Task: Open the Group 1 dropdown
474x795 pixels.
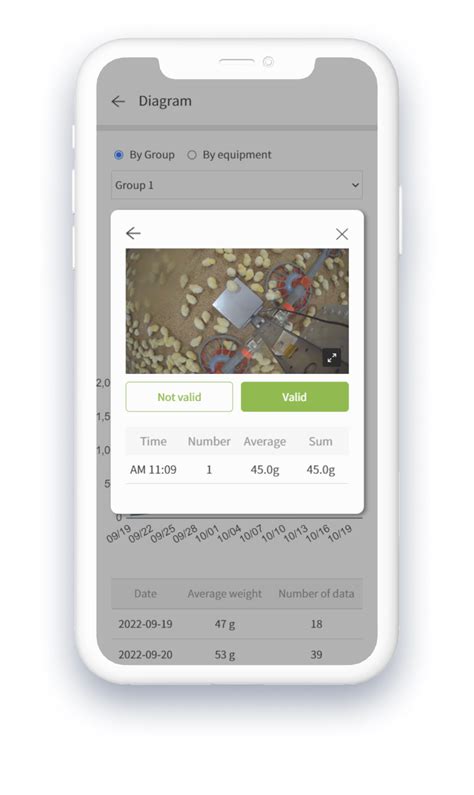Action: click(237, 185)
